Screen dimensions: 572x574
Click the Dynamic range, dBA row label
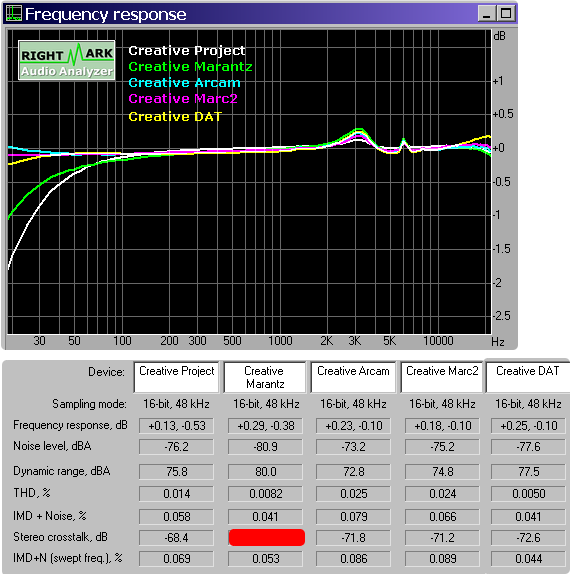(x=61, y=471)
